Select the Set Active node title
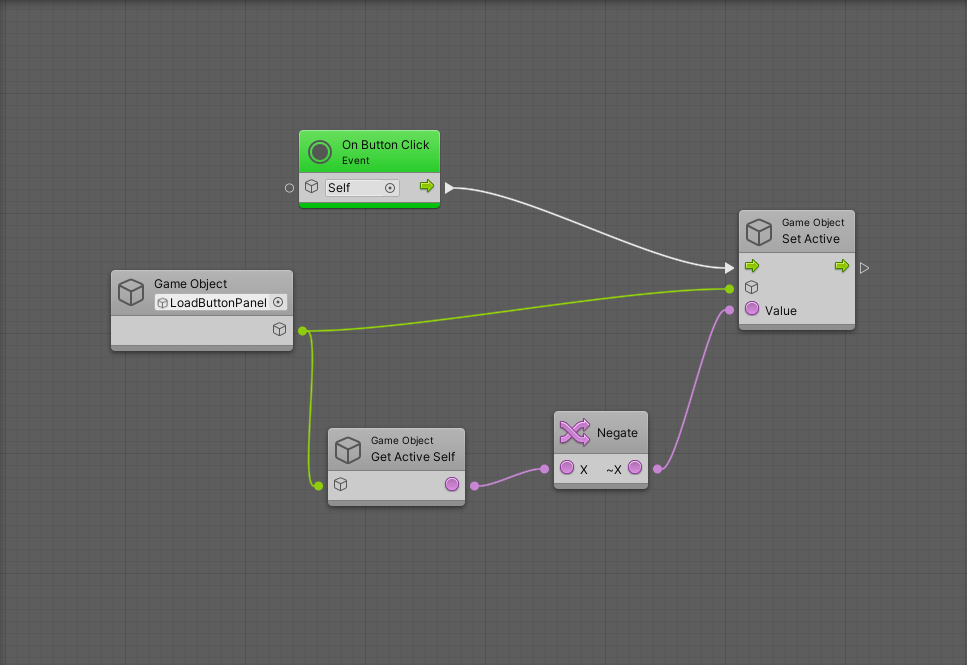The height and width of the screenshot is (665, 967). (x=811, y=239)
